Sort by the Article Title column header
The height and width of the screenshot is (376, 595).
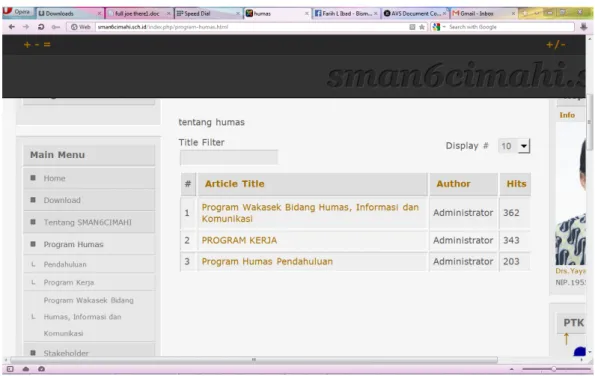[x=235, y=184]
